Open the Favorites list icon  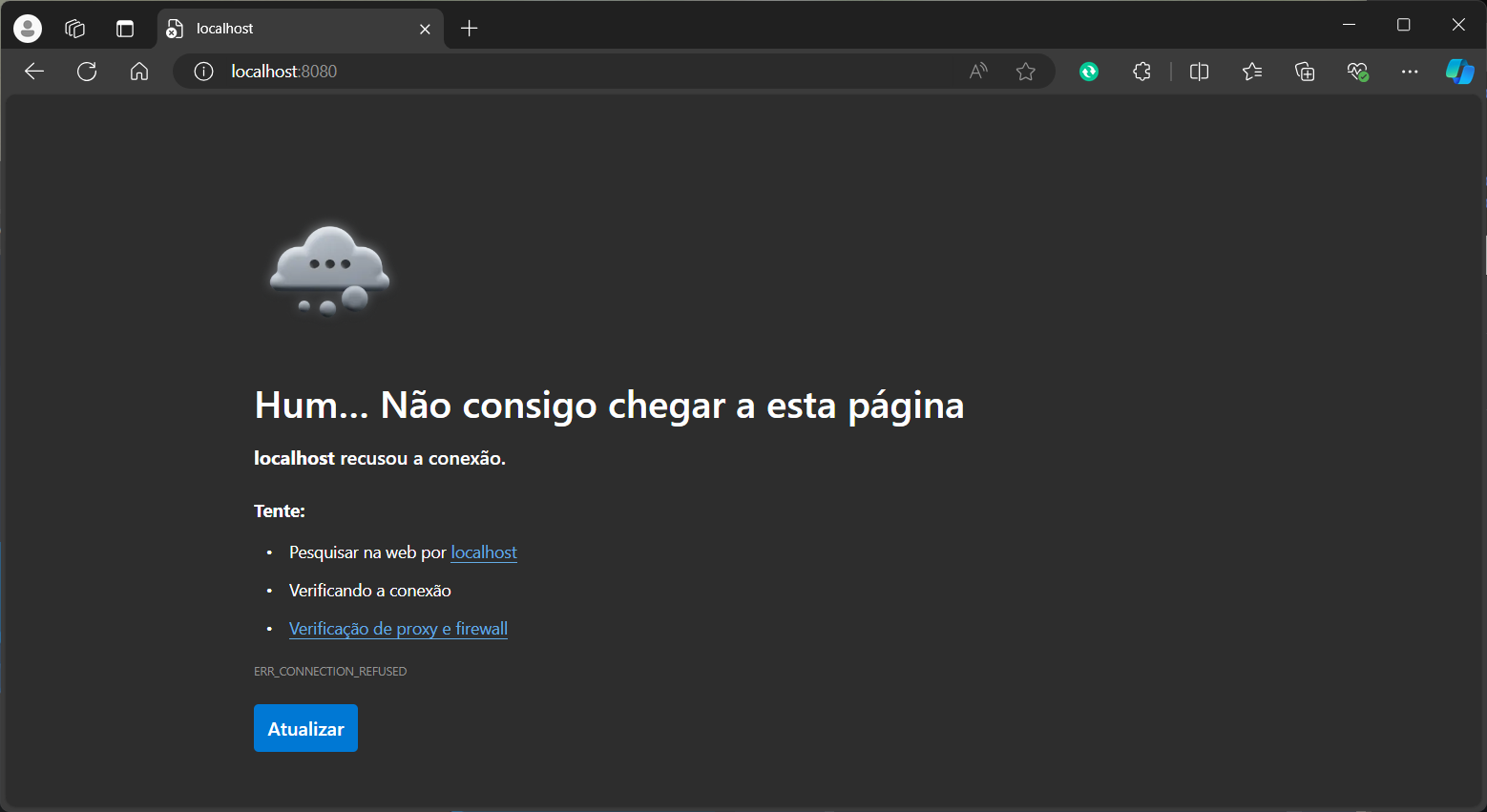pos(1252,72)
